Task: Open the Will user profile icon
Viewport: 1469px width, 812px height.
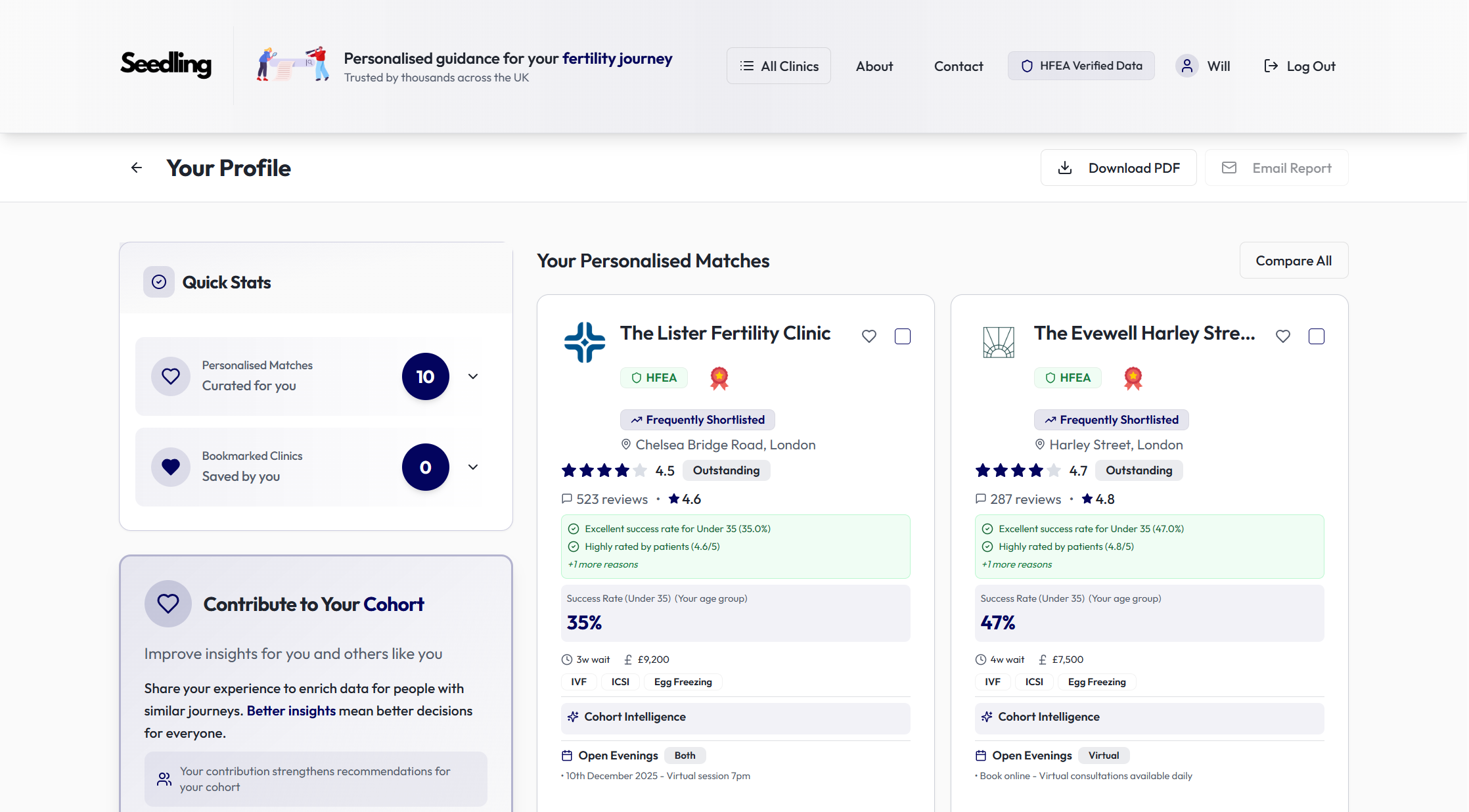Action: pyautogui.click(x=1186, y=66)
